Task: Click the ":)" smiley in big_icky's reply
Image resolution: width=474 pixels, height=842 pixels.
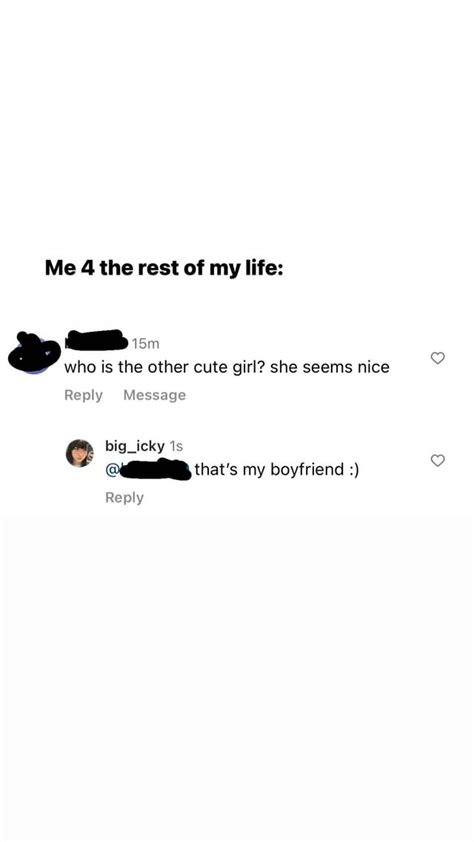Action: [353, 470]
